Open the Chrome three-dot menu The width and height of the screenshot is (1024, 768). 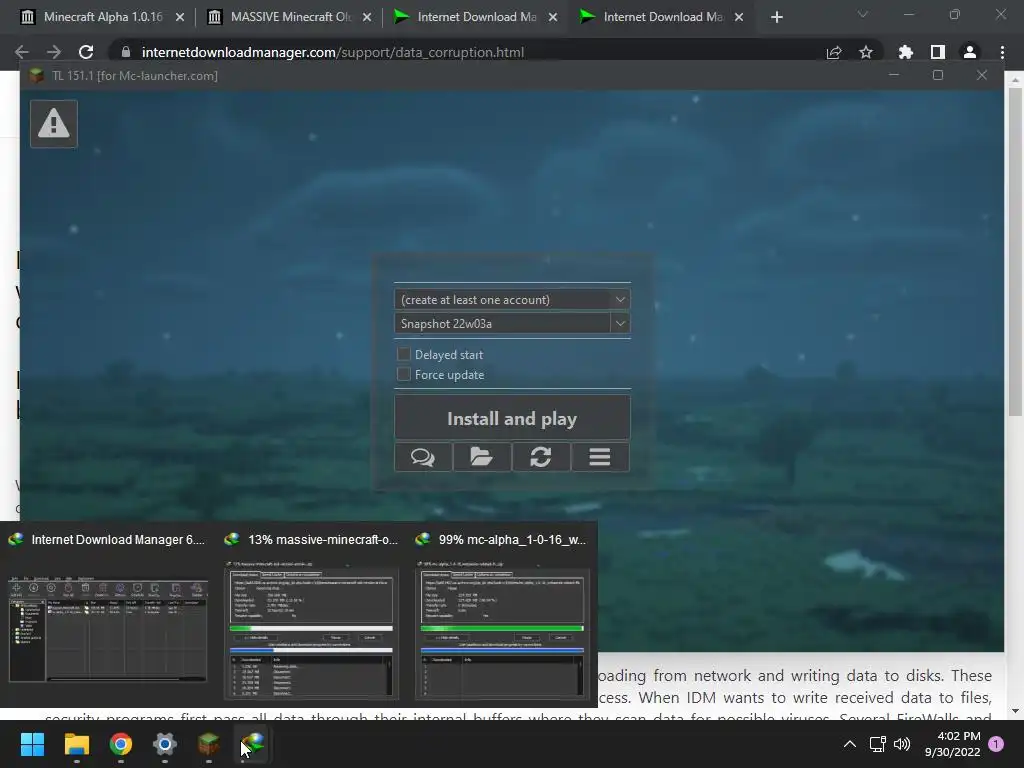pos(1002,52)
